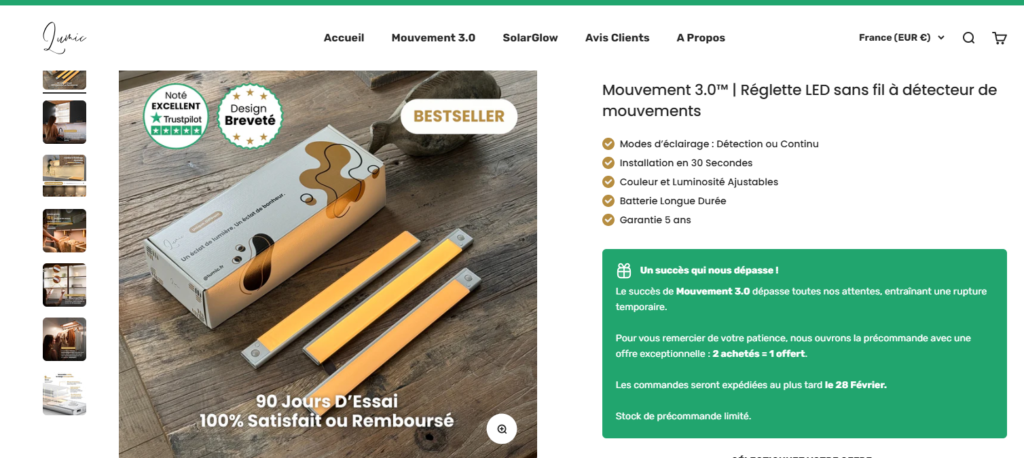Click the chevron next to France (EUR €)
Screen dimensions: 1024x458
click(941, 38)
